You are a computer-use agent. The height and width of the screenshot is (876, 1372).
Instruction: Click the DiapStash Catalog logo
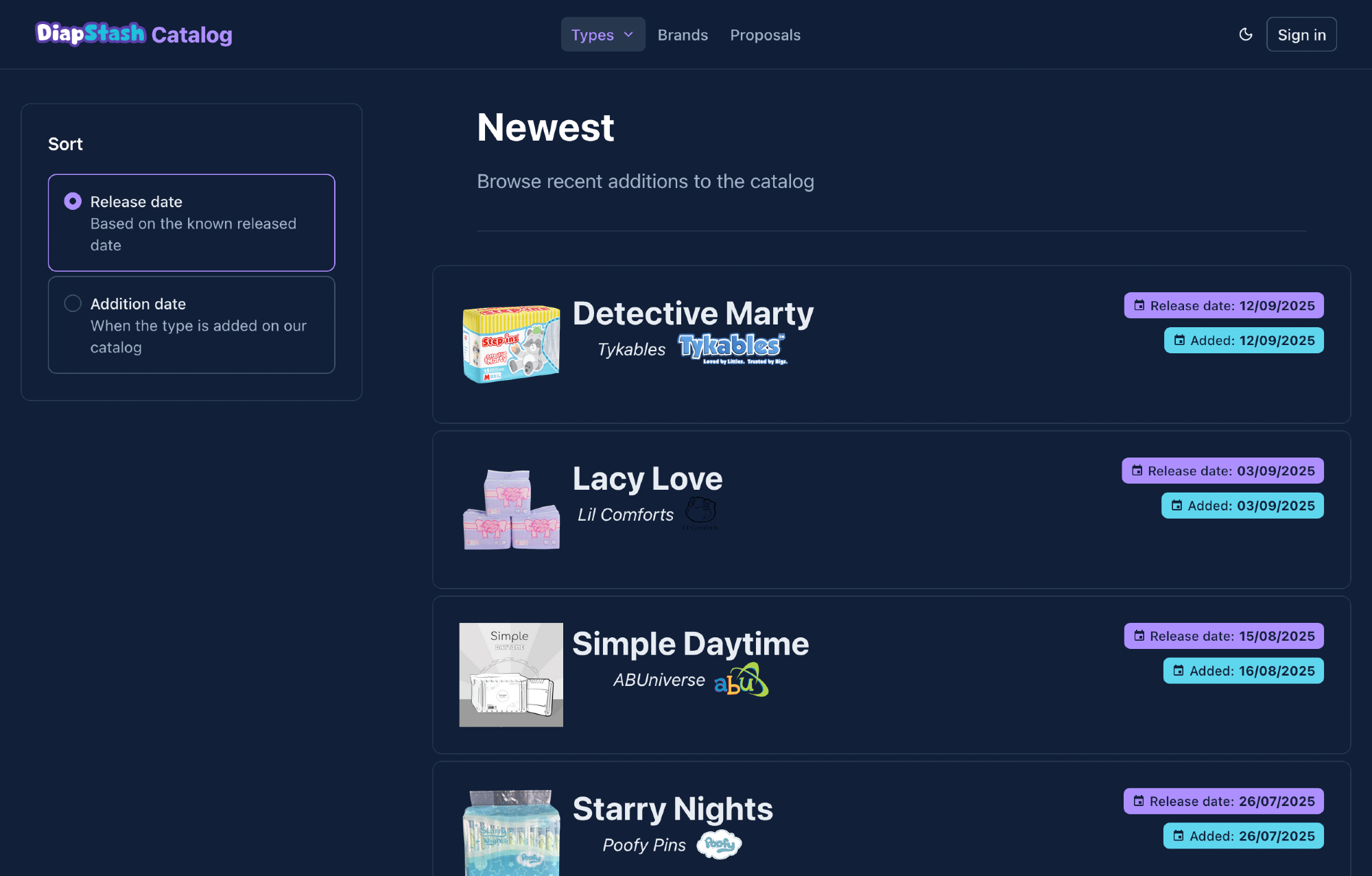(x=134, y=34)
